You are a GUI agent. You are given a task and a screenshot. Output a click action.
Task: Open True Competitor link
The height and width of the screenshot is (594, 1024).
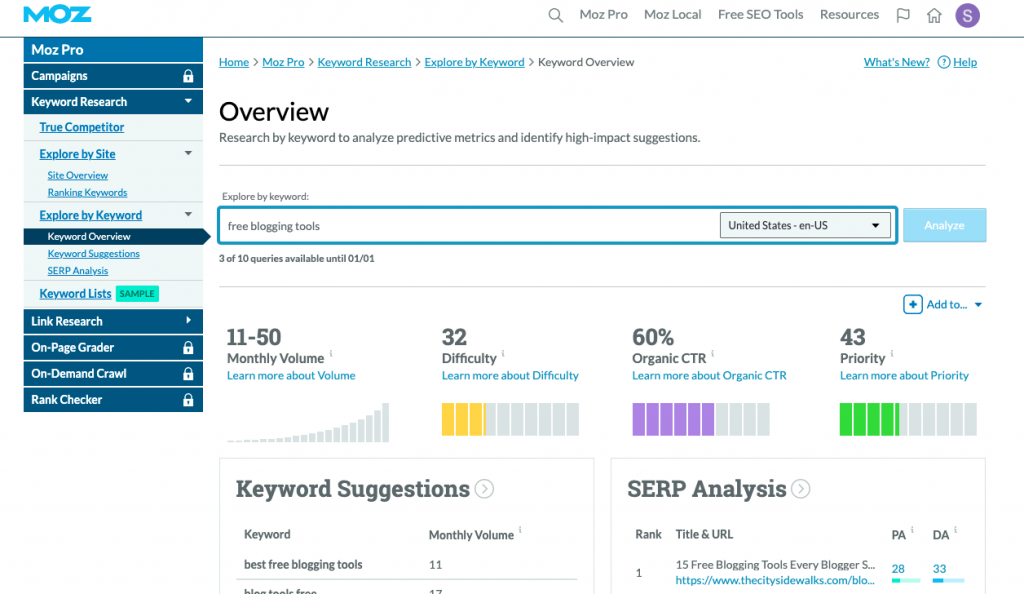(82, 127)
